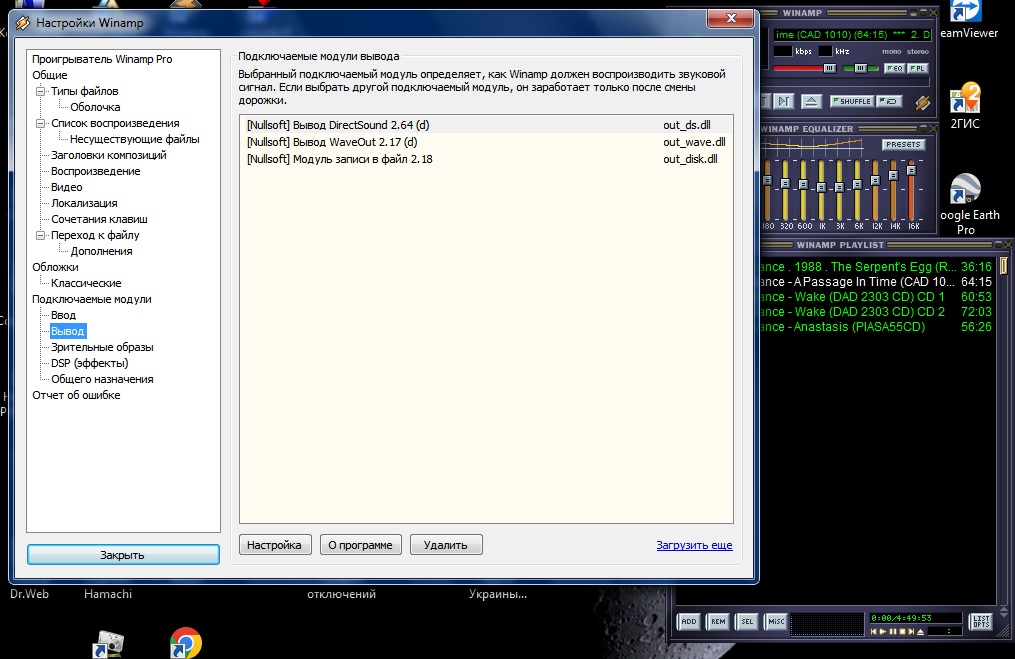Viewport: 1015px width, 659px height.
Task: Select playlist entry The Serpent's Egg
Action: (876, 267)
